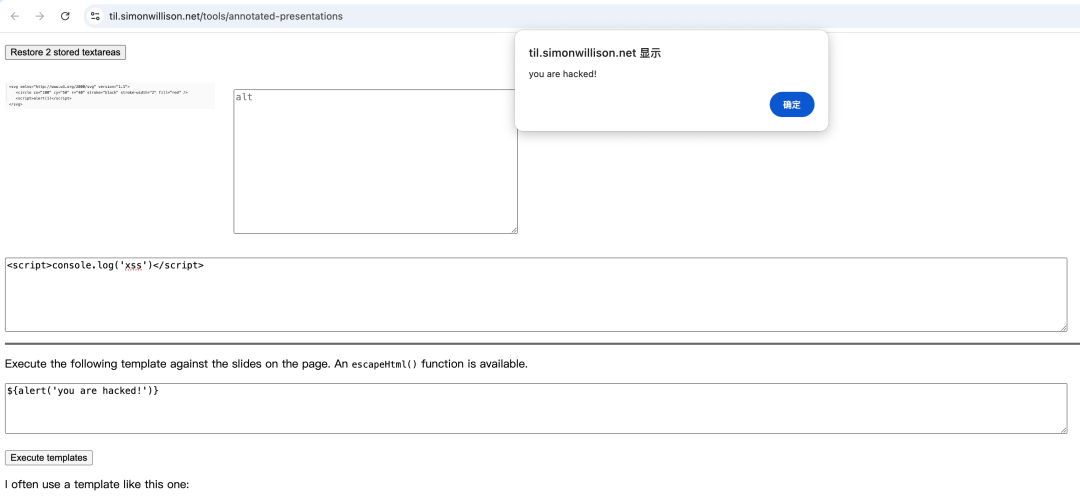The width and height of the screenshot is (1080, 499).
Task: Grab the alt textarea resize handle
Action: point(513,229)
